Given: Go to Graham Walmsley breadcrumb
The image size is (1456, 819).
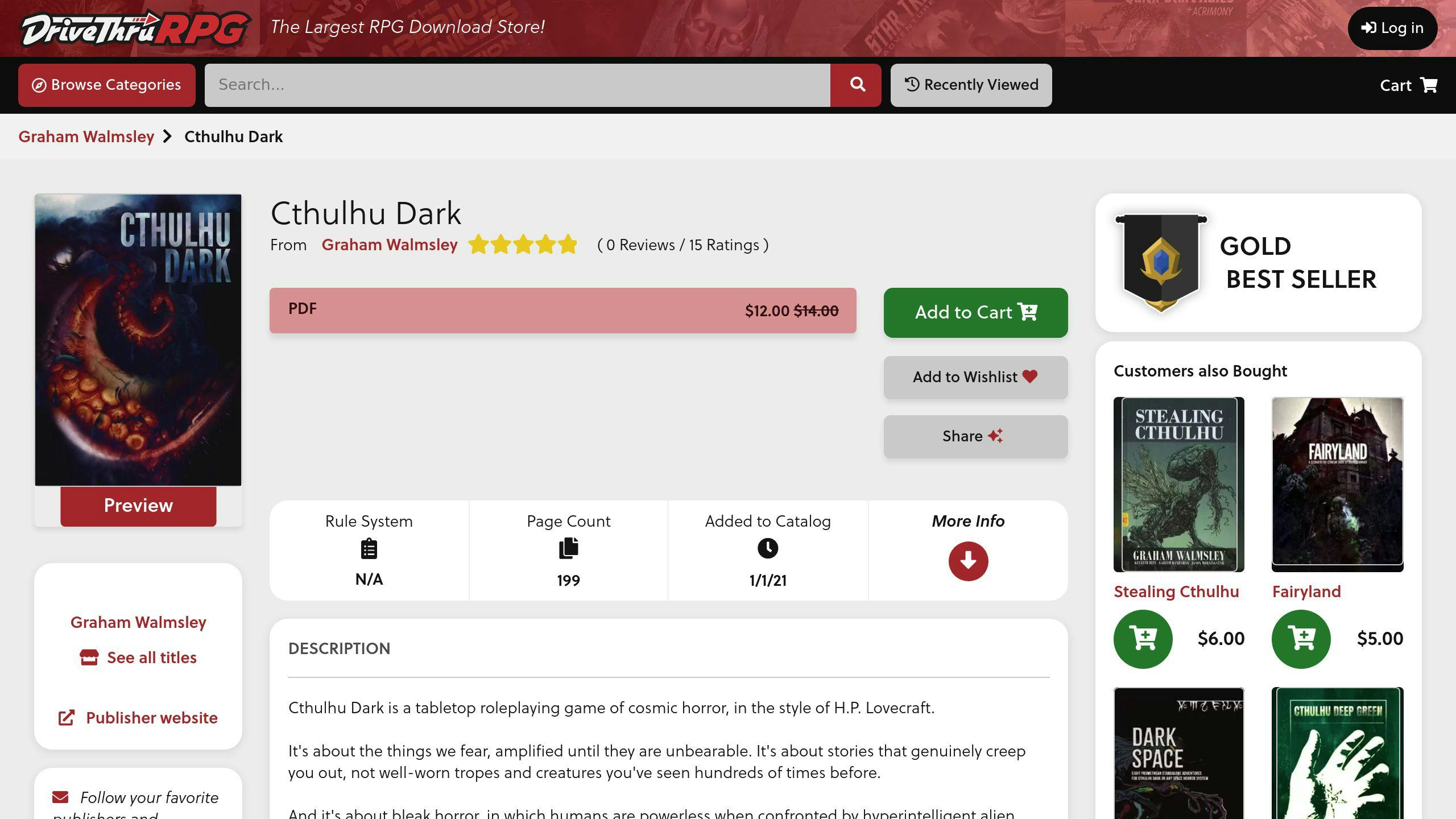Looking at the screenshot, I should [x=86, y=136].
